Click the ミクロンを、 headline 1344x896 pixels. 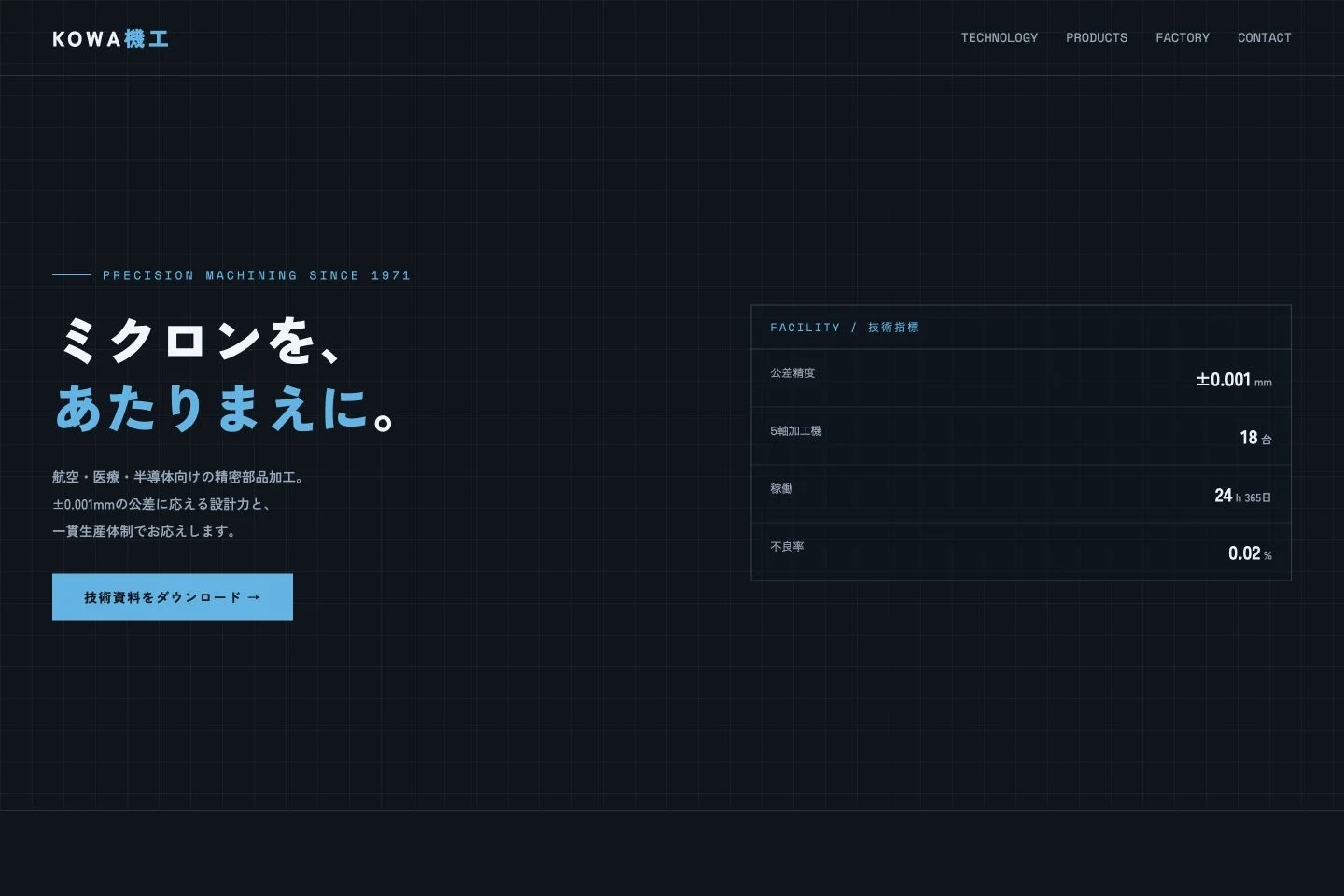[x=201, y=339]
